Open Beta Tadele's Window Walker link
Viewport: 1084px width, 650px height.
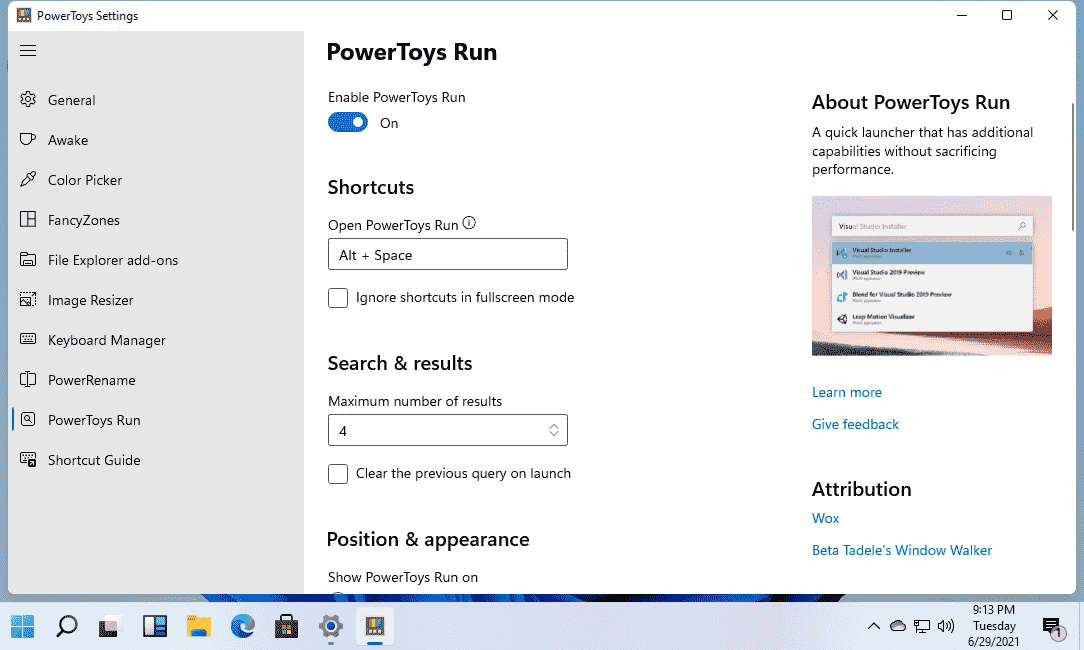901,550
